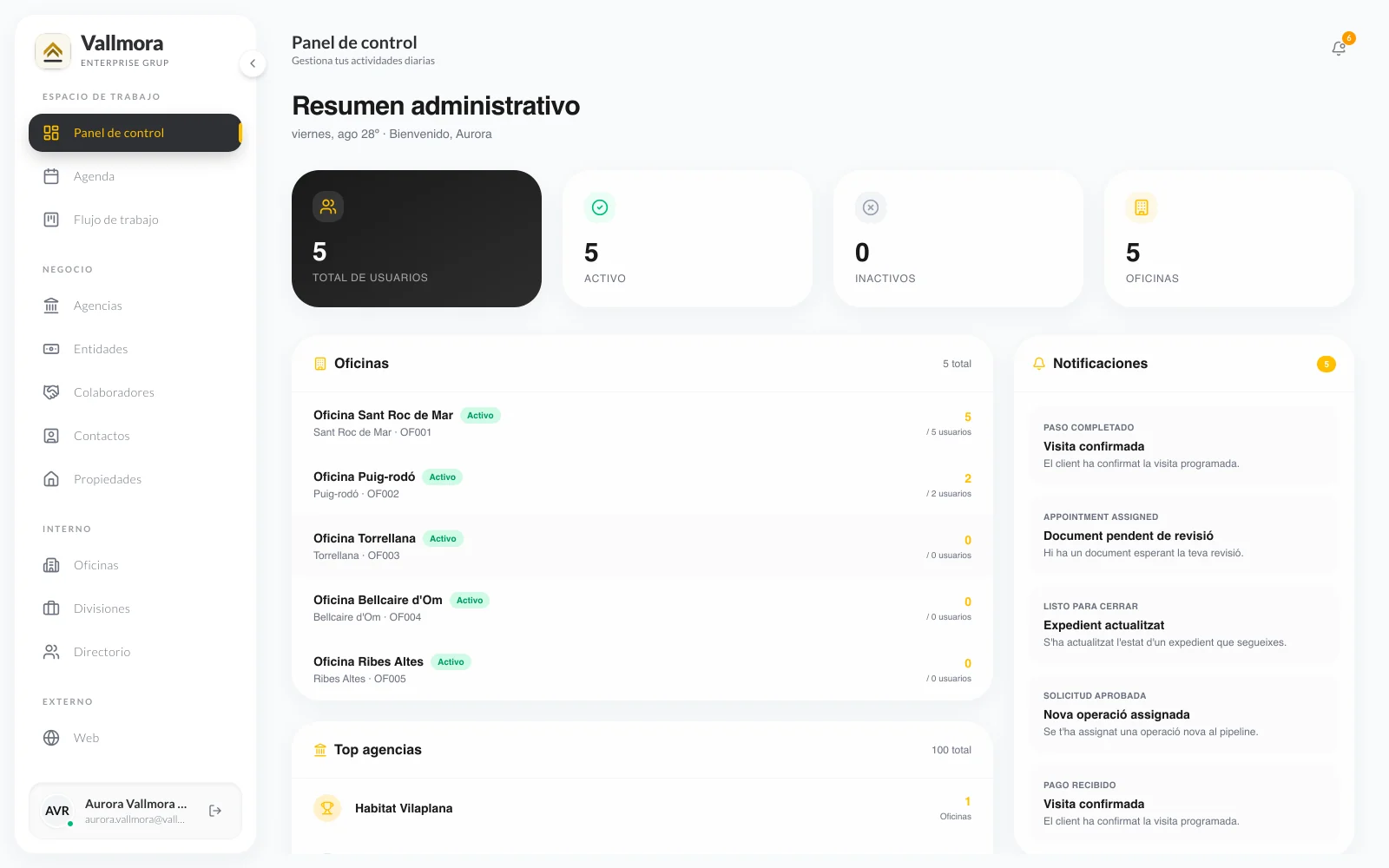The width and height of the screenshot is (1389, 868).
Task: Click the Web globe icon
Action: click(x=51, y=738)
